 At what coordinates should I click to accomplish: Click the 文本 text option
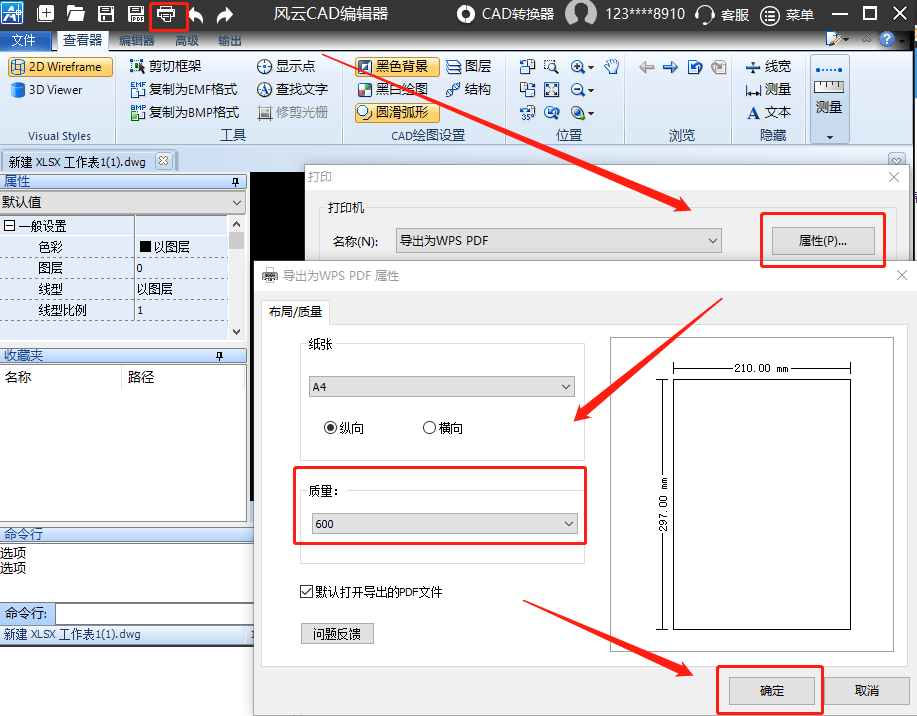(x=768, y=112)
